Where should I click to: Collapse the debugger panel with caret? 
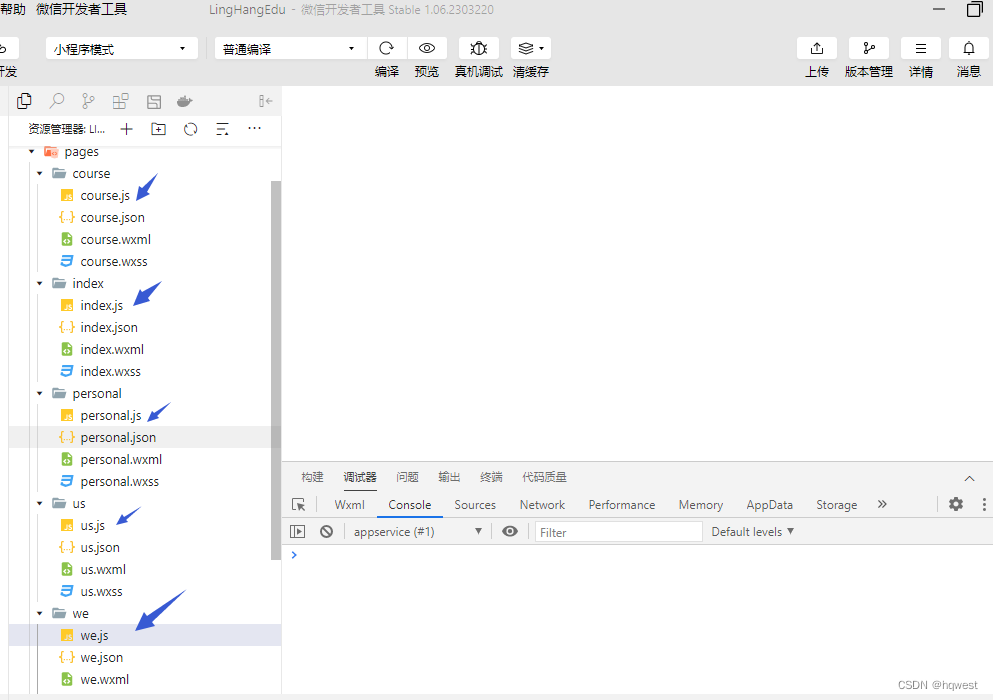click(969, 478)
